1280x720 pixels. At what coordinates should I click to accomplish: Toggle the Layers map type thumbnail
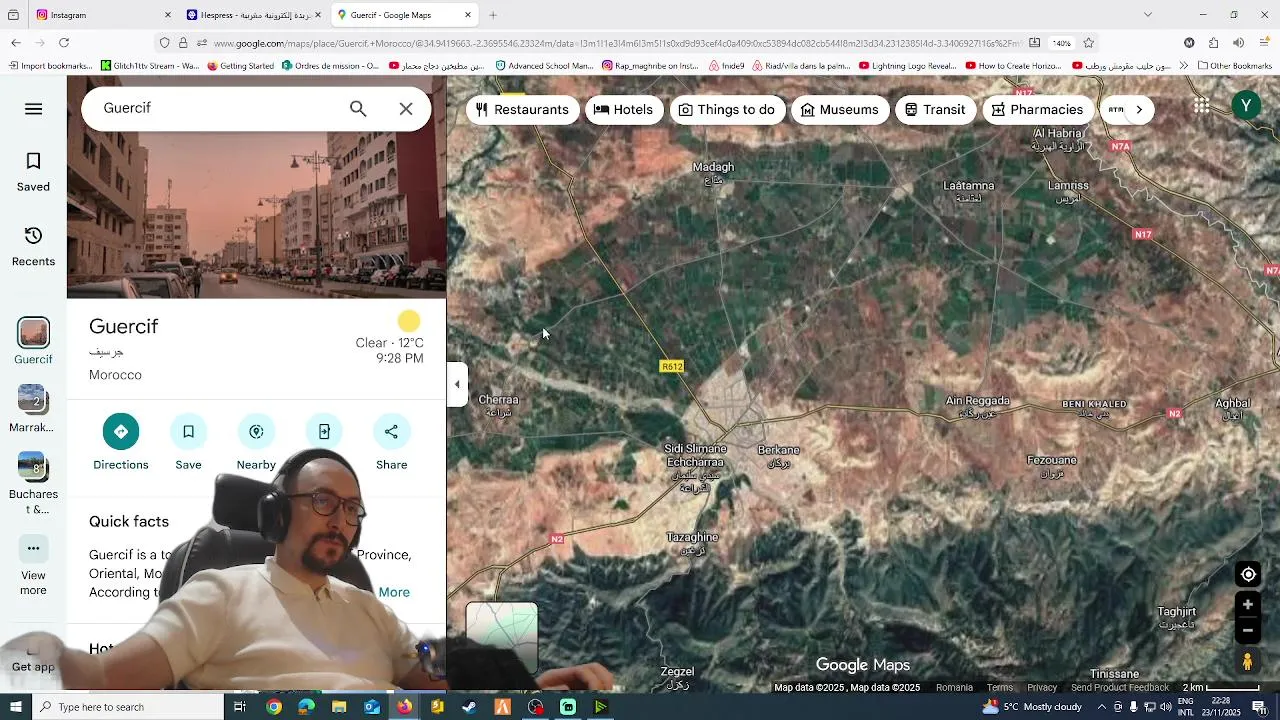pyautogui.click(x=502, y=636)
